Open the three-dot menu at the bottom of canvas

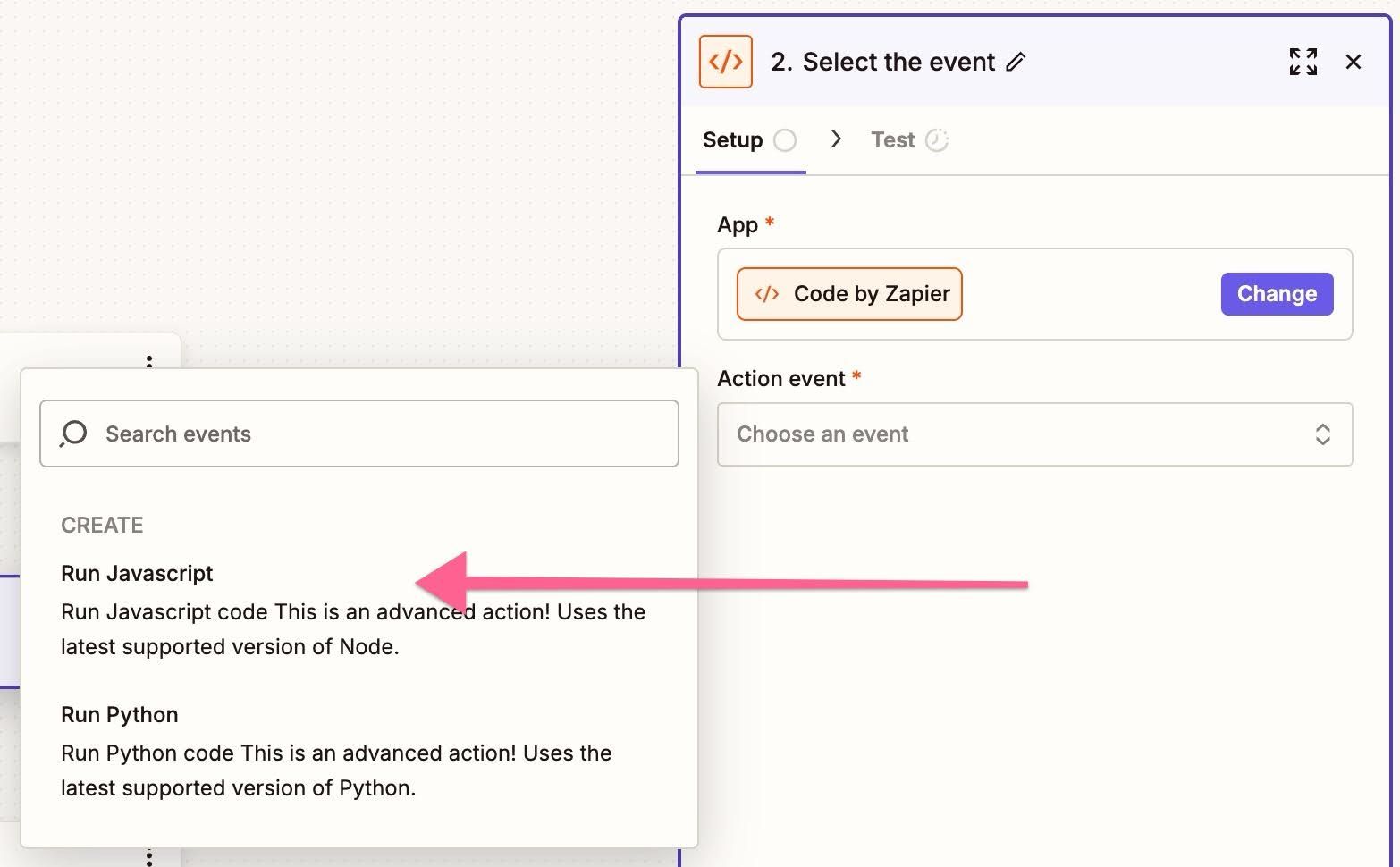pos(148,855)
